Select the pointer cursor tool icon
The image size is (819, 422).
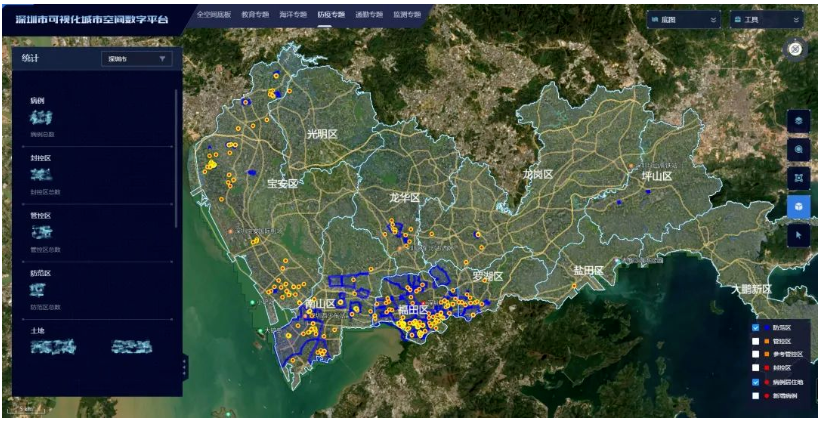tap(799, 235)
